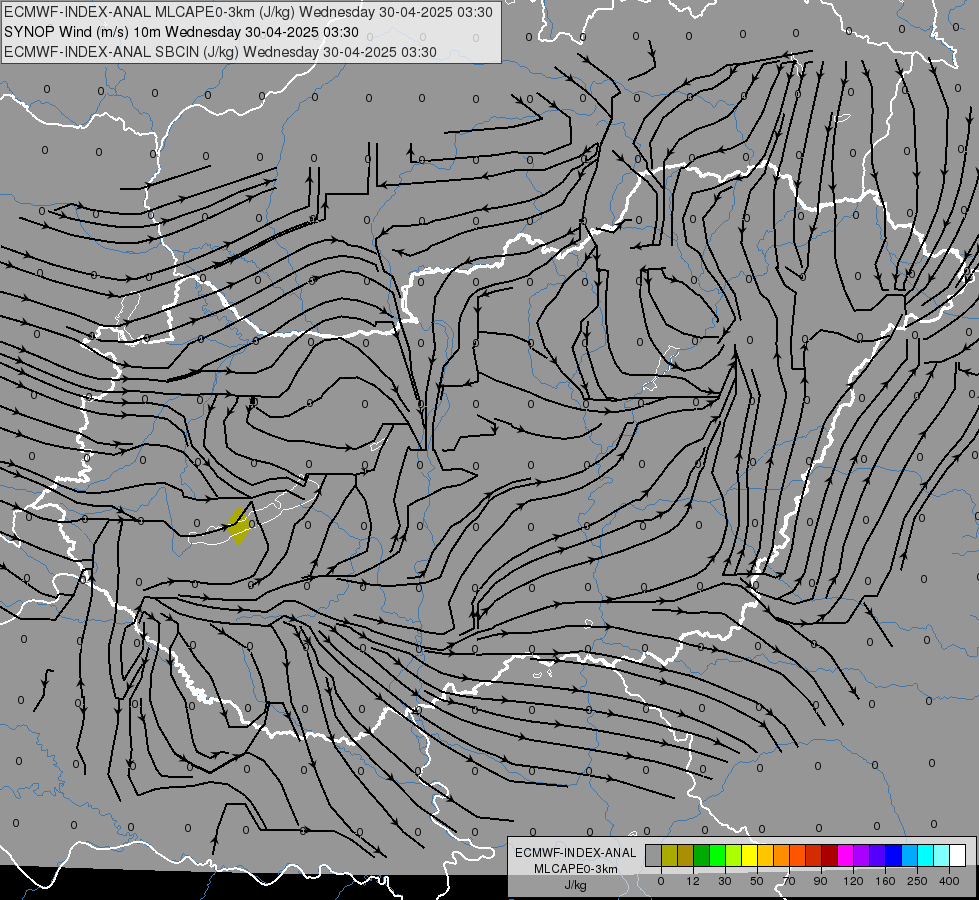Click the SYNOP Wind 10m header line
This screenshot has height=900, width=979.
point(181,32)
